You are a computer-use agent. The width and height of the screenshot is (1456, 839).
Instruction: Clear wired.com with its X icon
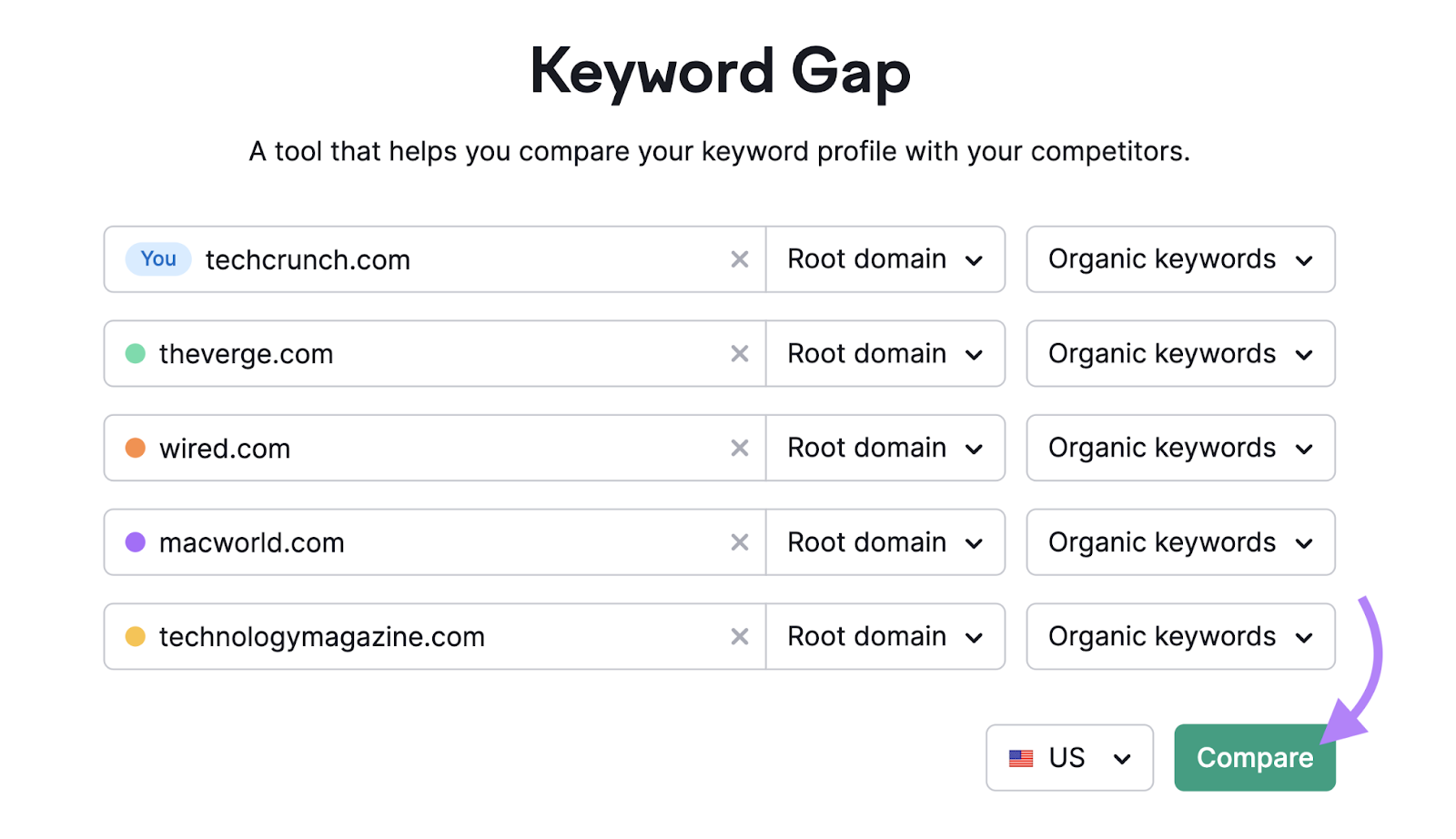739,448
